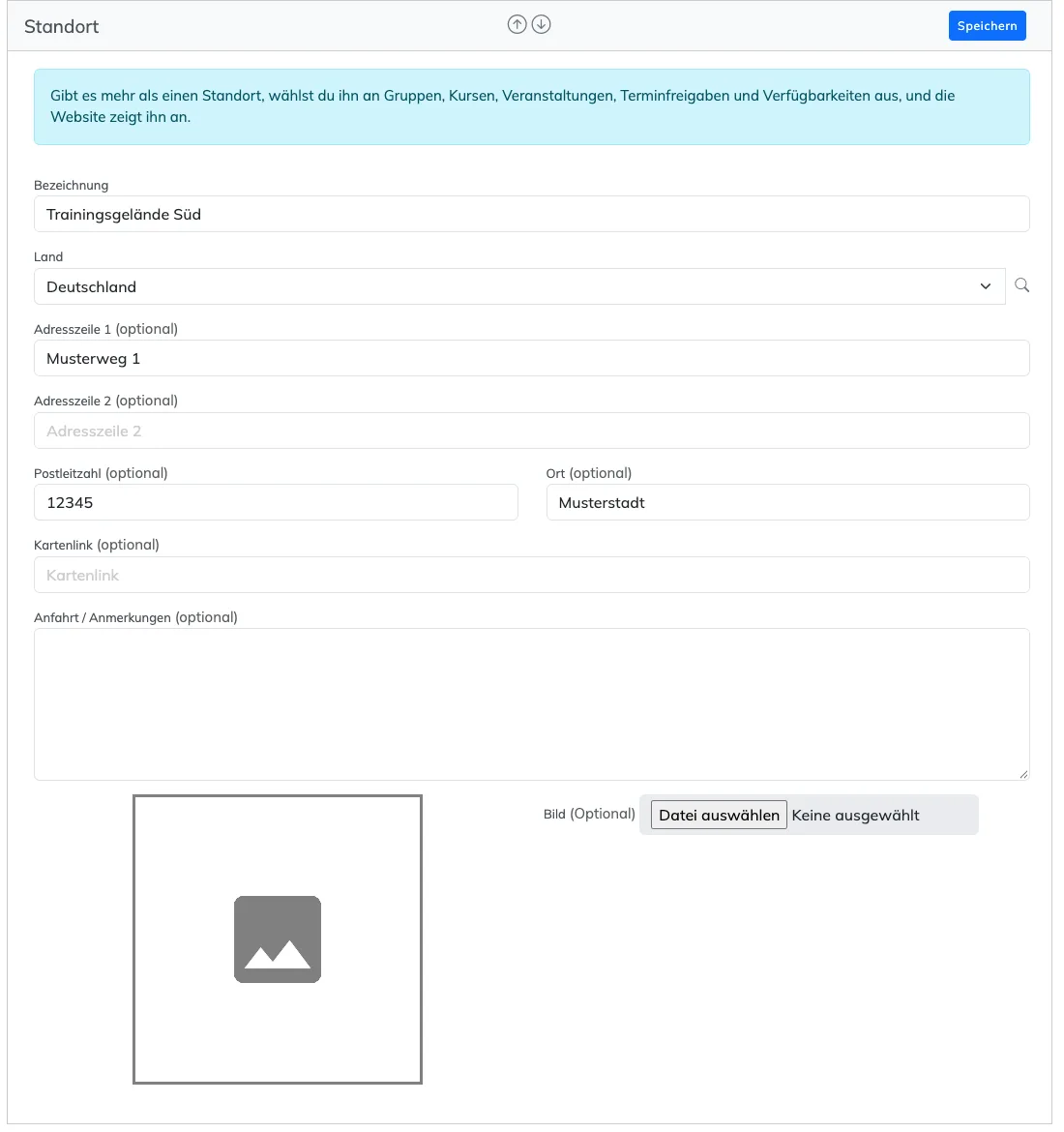The width and height of the screenshot is (1064, 1132).
Task: Click the Standort heading text
Action: pos(61,27)
